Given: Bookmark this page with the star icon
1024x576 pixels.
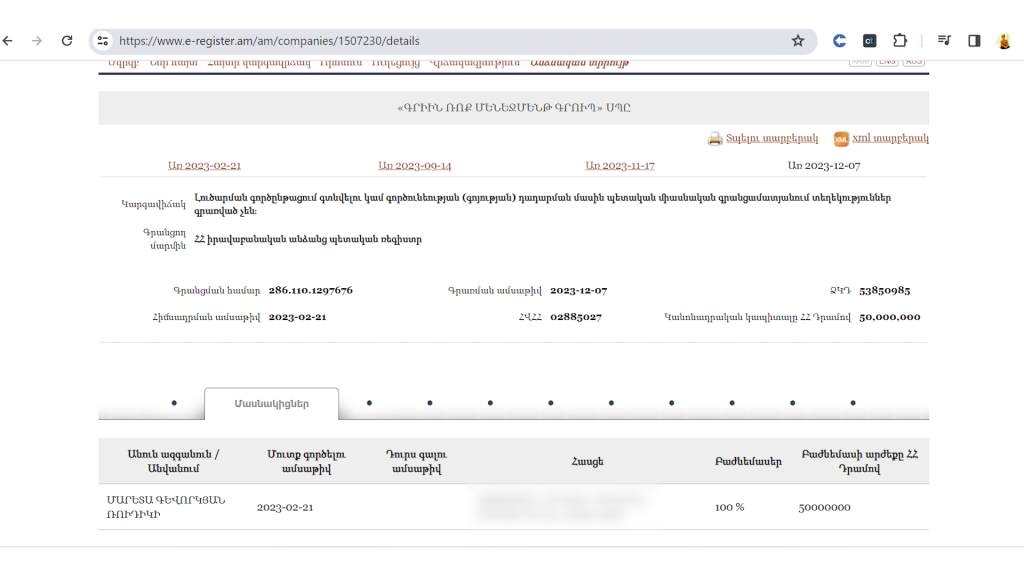Looking at the screenshot, I should [x=797, y=41].
